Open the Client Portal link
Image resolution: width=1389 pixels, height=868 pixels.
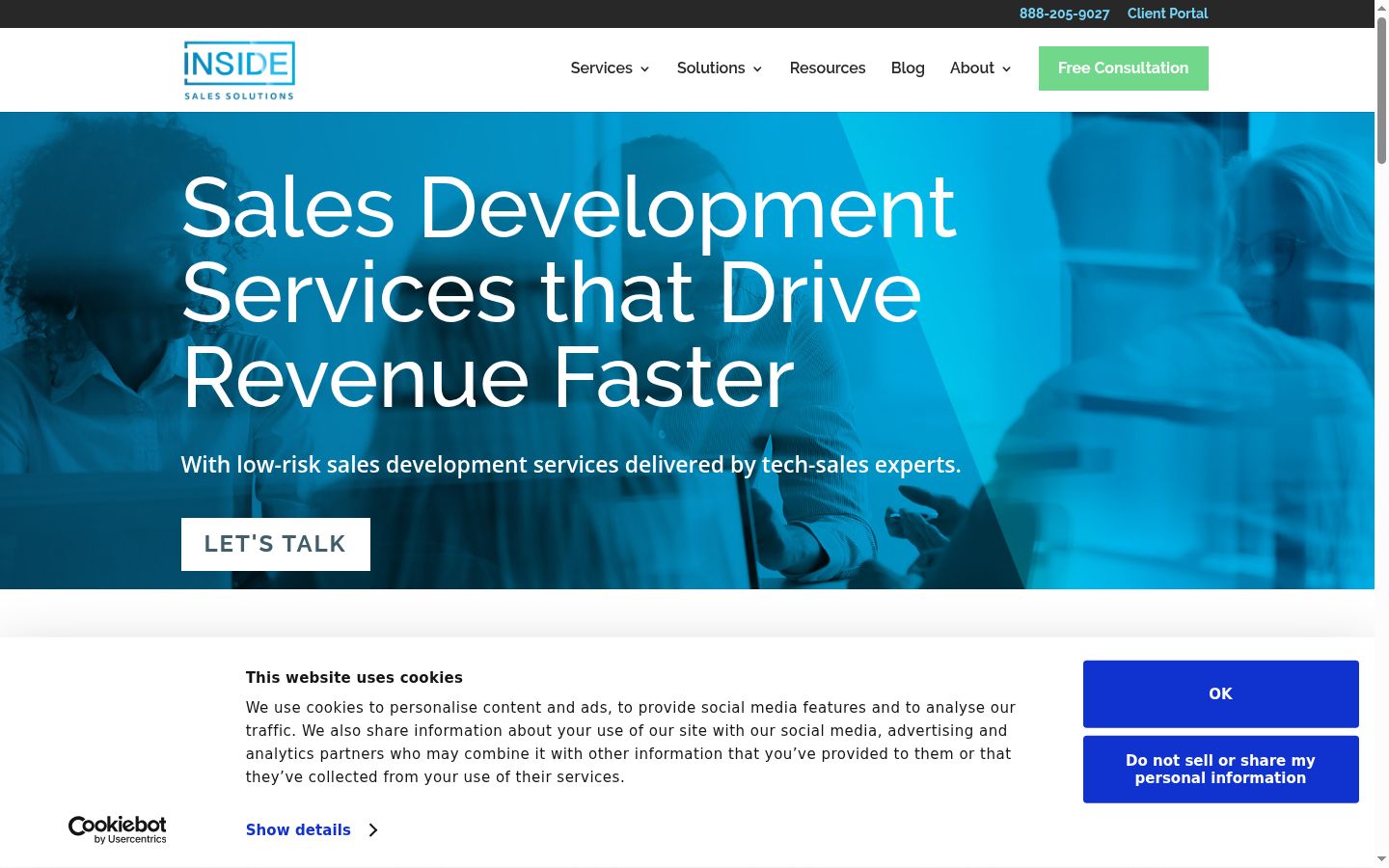click(1167, 14)
